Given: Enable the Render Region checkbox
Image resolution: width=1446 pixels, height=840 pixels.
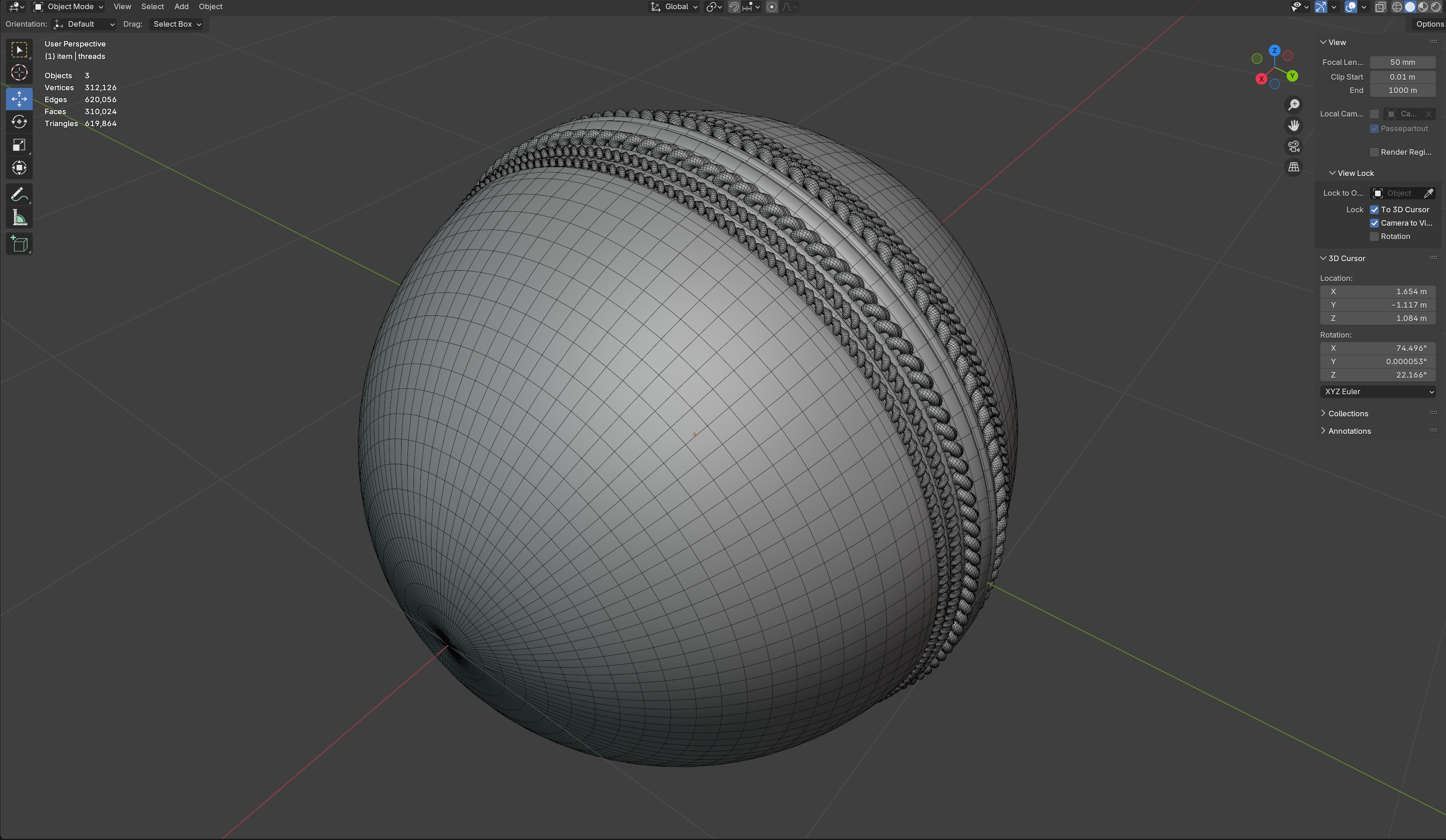Looking at the screenshot, I should click(1374, 152).
